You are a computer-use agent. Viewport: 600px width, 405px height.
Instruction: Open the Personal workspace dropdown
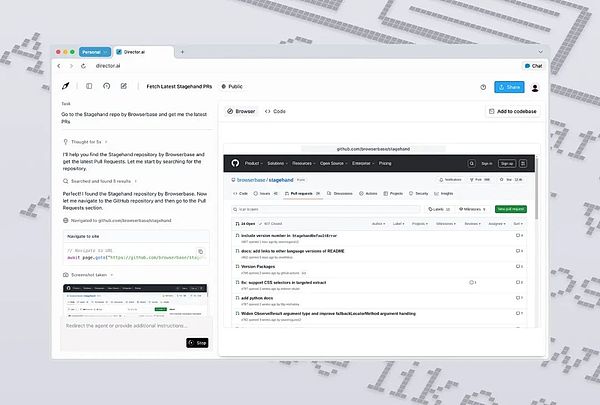click(x=94, y=51)
